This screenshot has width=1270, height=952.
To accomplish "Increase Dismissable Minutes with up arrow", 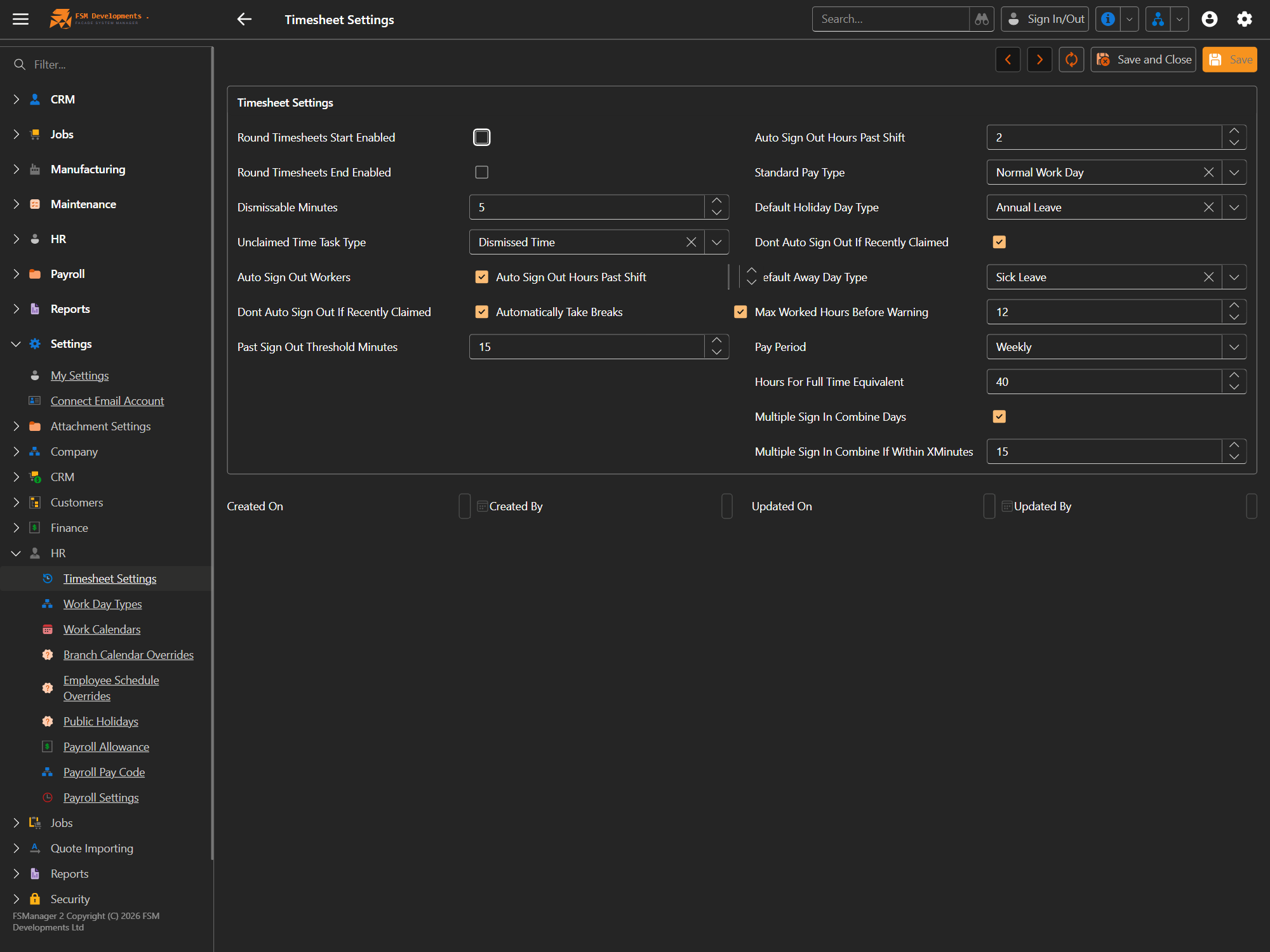I will [717, 202].
